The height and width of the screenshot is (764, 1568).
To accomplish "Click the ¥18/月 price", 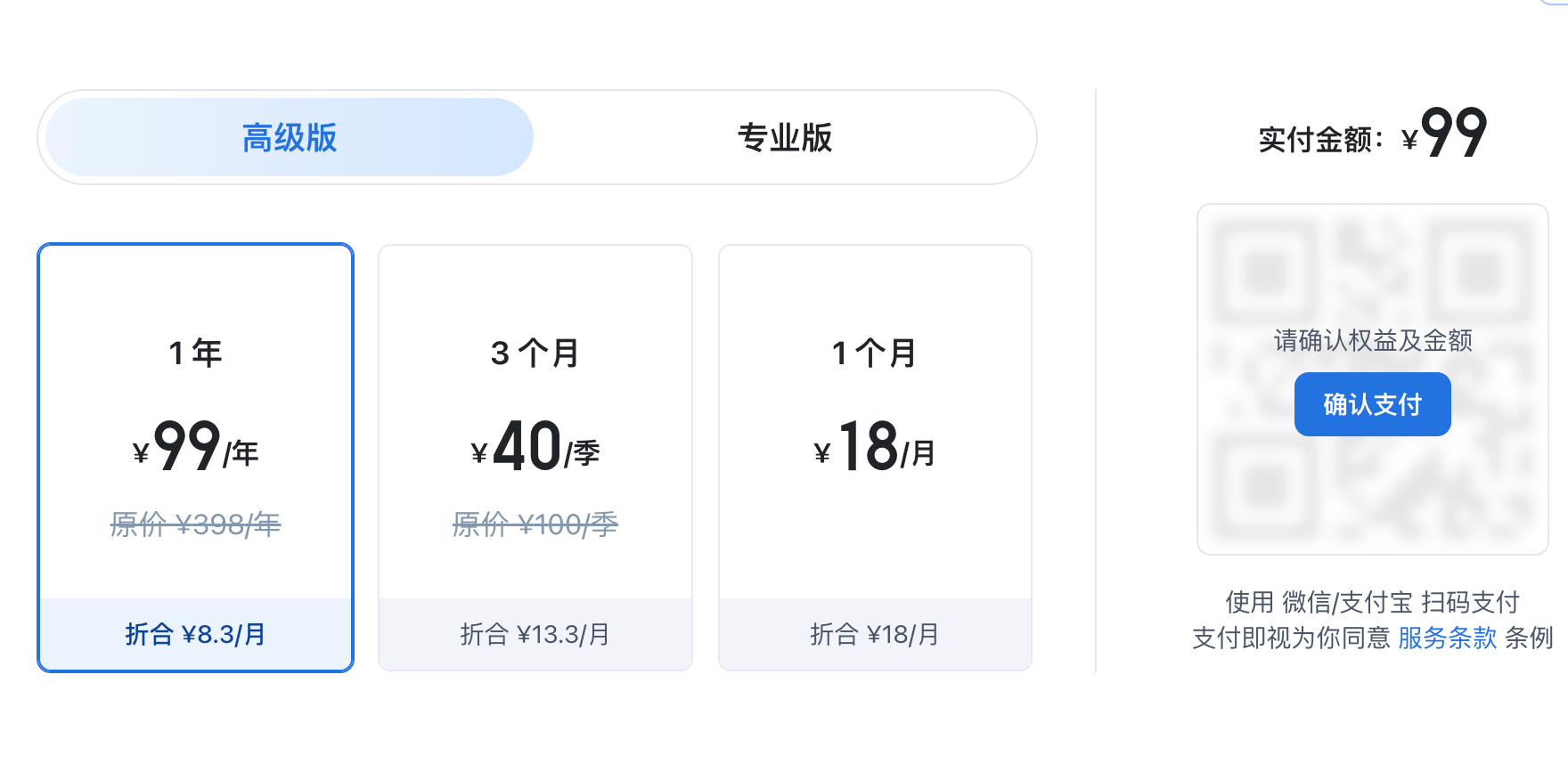I will click(x=875, y=447).
